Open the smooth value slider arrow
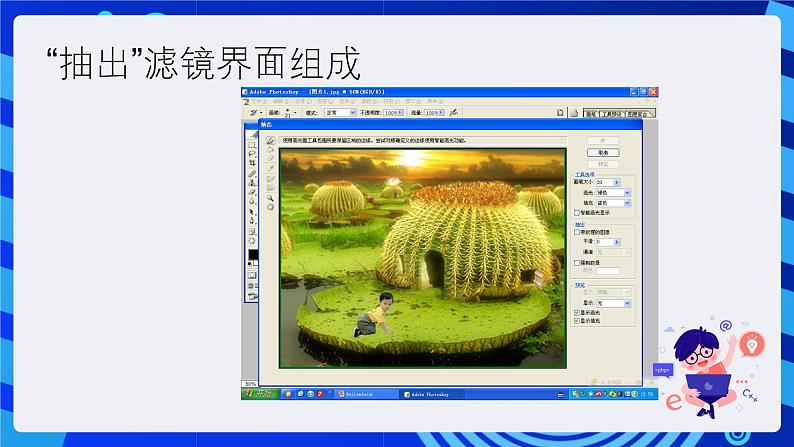The width and height of the screenshot is (794, 447). click(x=617, y=242)
